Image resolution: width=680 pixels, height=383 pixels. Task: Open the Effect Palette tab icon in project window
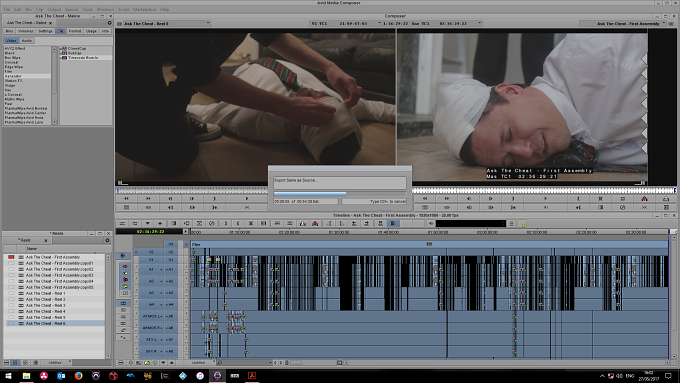click(60, 31)
